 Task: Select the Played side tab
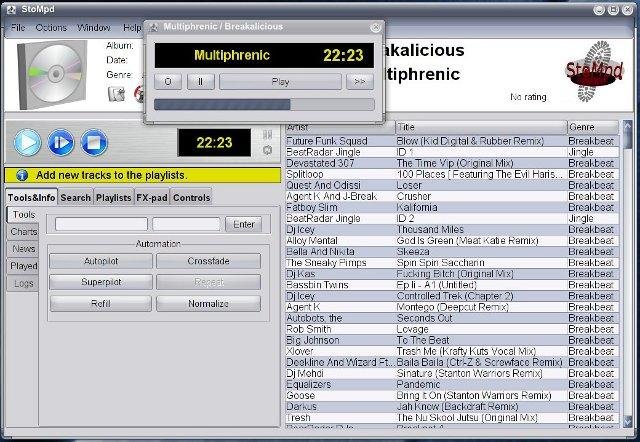click(x=23, y=266)
